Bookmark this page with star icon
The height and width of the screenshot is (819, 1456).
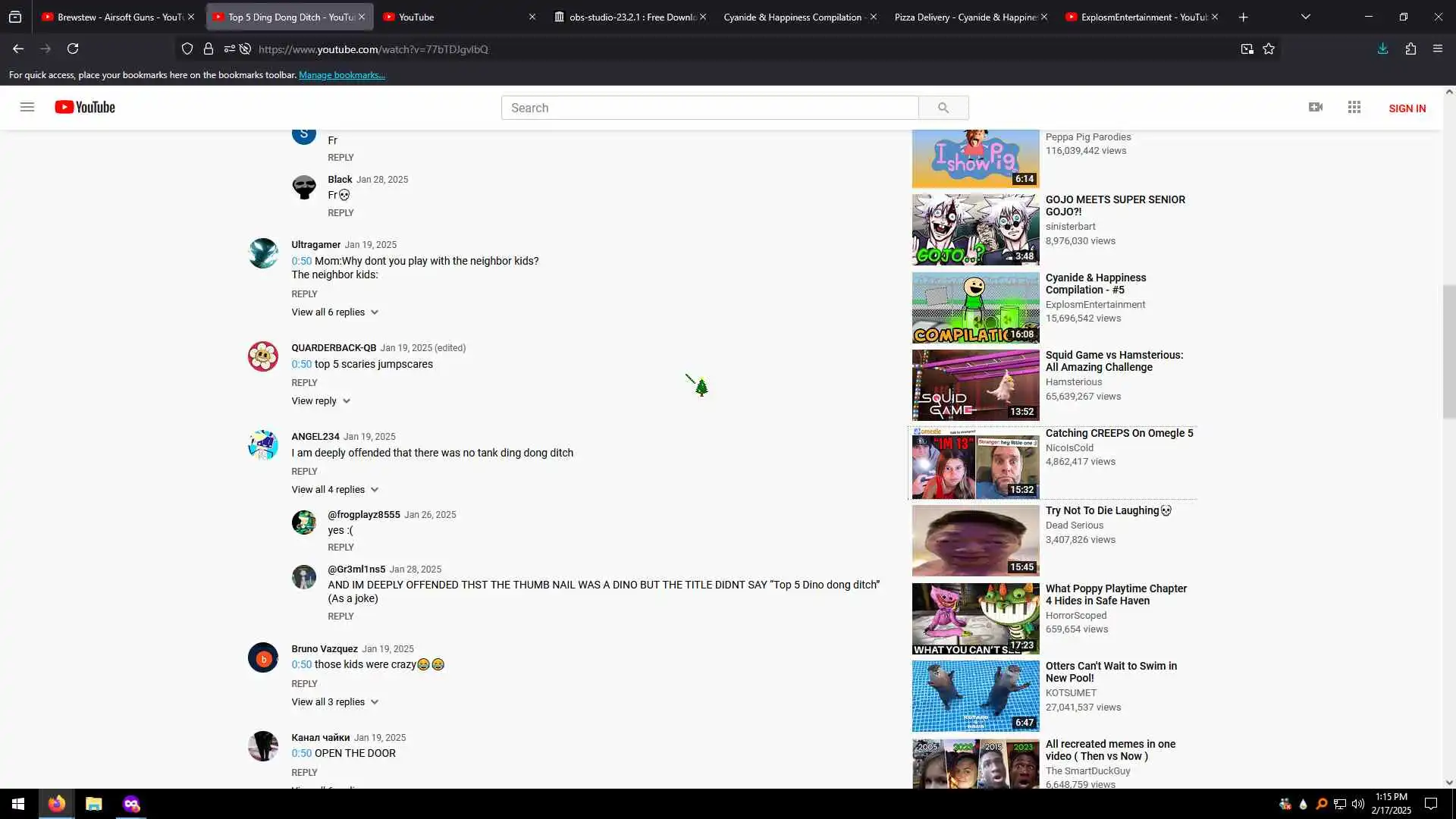(1269, 49)
